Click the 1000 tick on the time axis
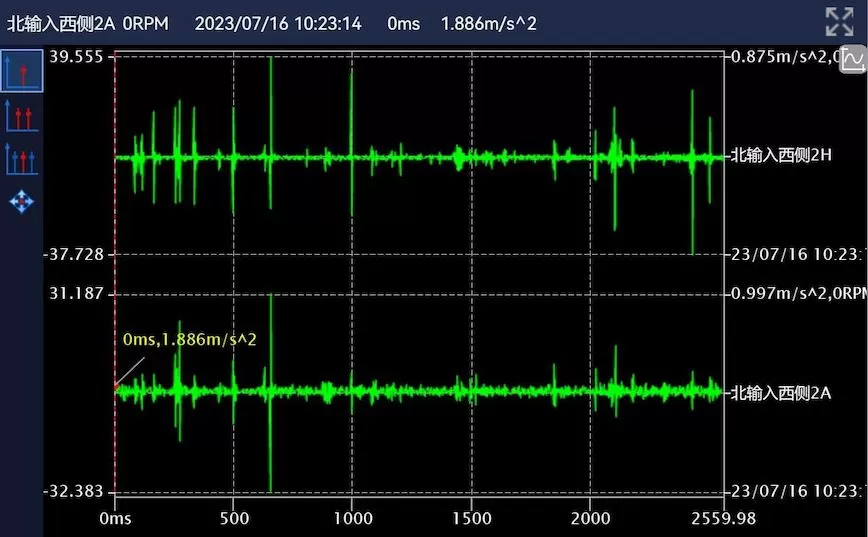Image resolution: width=868 pixels, height=537 pixels. click(x=352, y=518)
